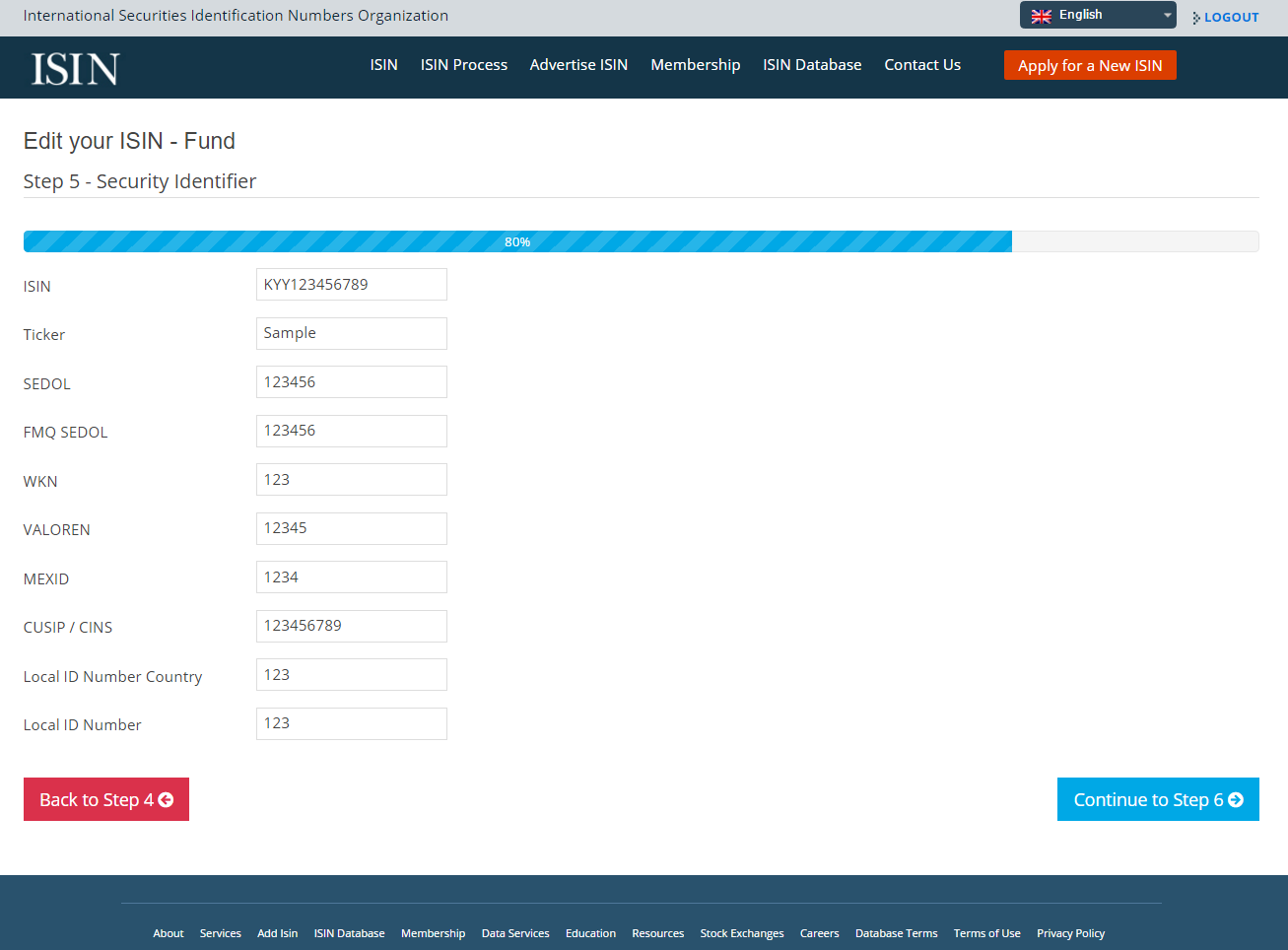Click the UK flag icon in the language selector
Screen dimensions: 1288x950
[1042, 15]
